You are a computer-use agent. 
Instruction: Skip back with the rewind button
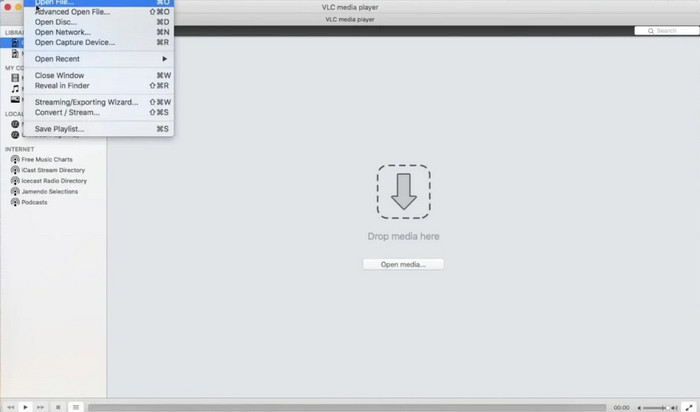point(11,407)
